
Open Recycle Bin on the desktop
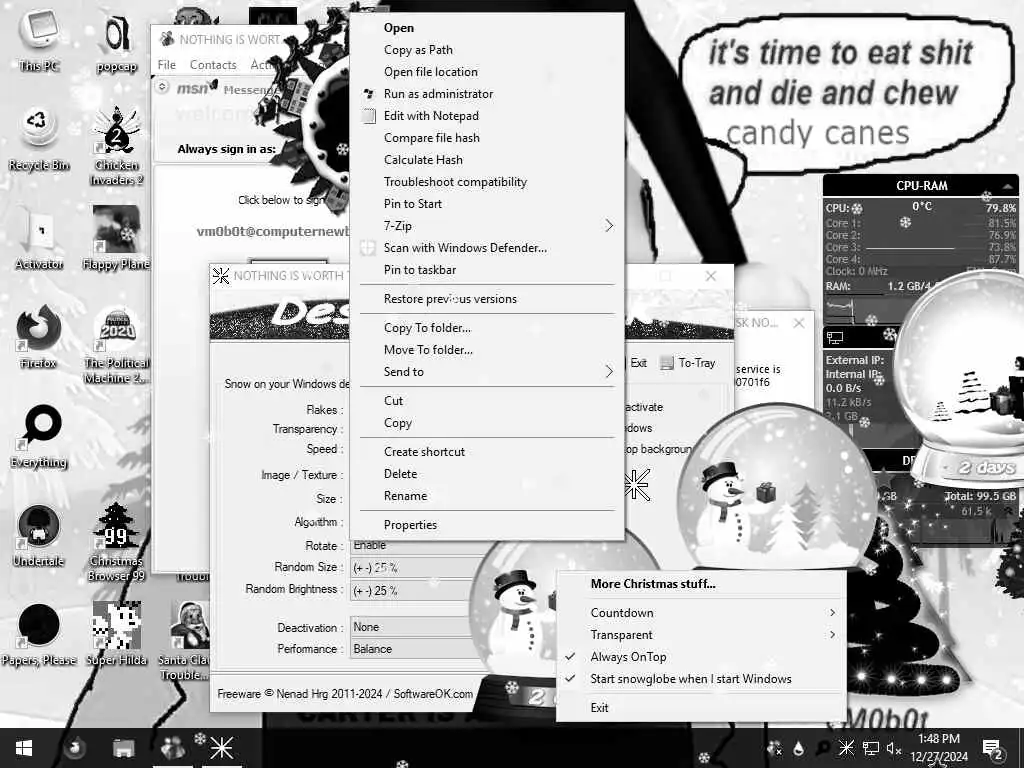[x=39, y=140]
